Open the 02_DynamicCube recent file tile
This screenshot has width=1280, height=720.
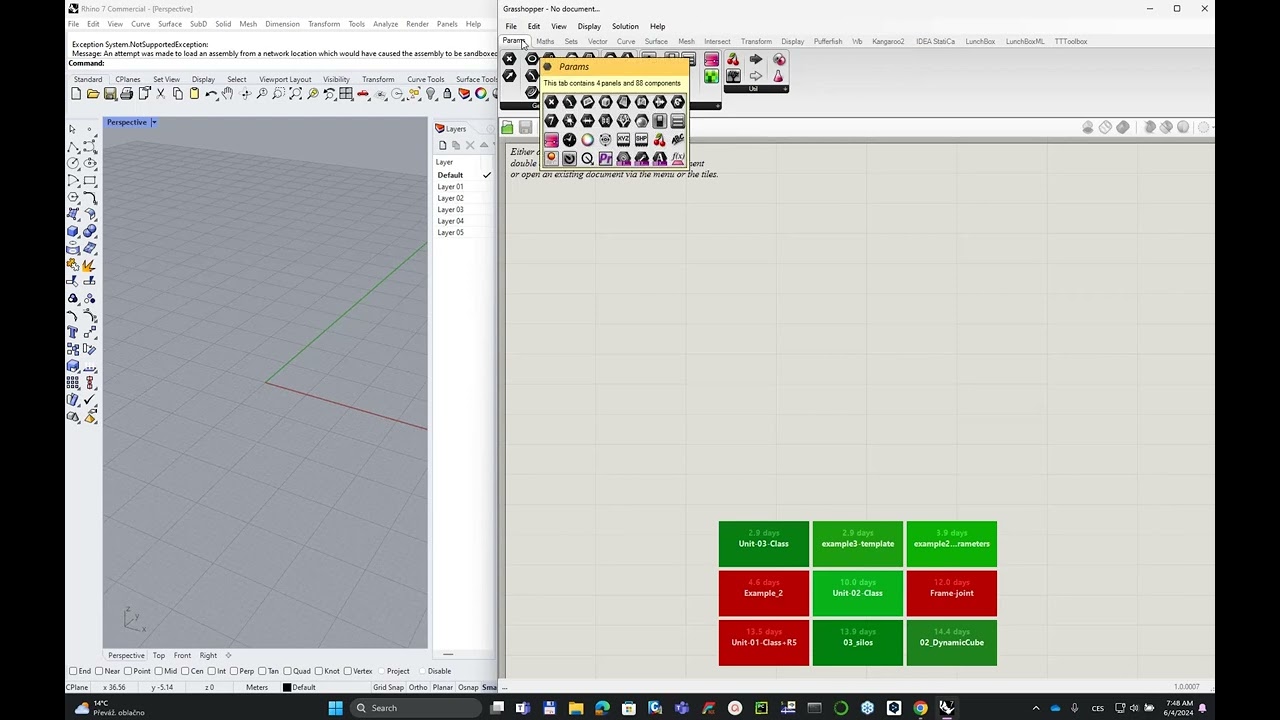tap(952, 642)
